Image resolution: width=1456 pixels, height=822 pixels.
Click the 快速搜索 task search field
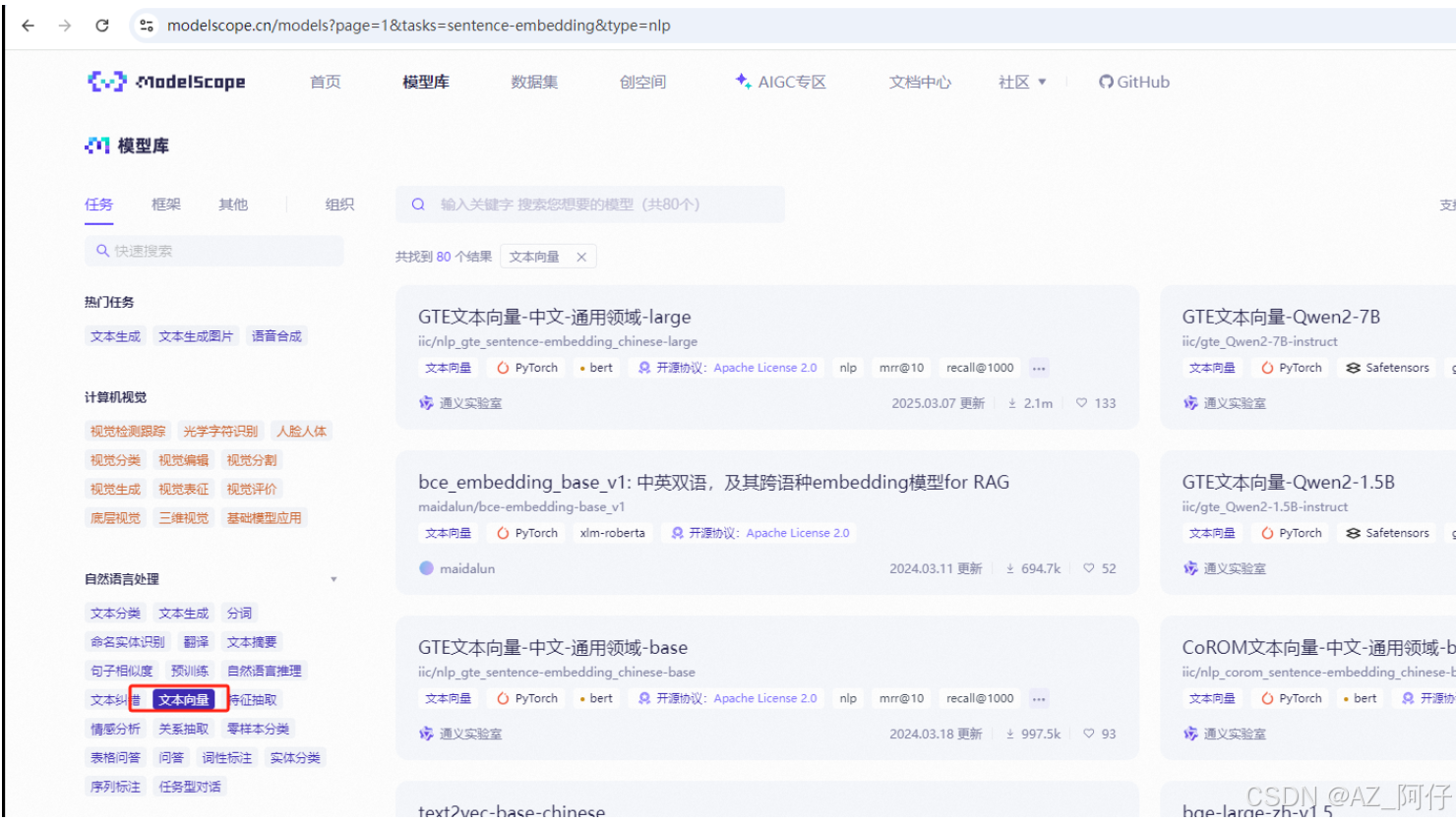click(x=214, y=251)
